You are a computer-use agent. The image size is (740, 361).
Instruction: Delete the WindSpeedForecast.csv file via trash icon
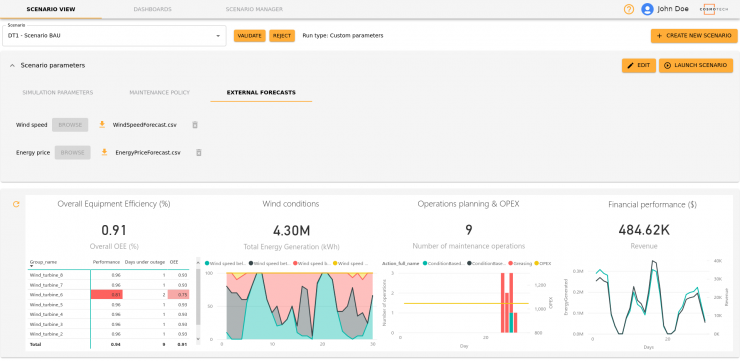195,125
